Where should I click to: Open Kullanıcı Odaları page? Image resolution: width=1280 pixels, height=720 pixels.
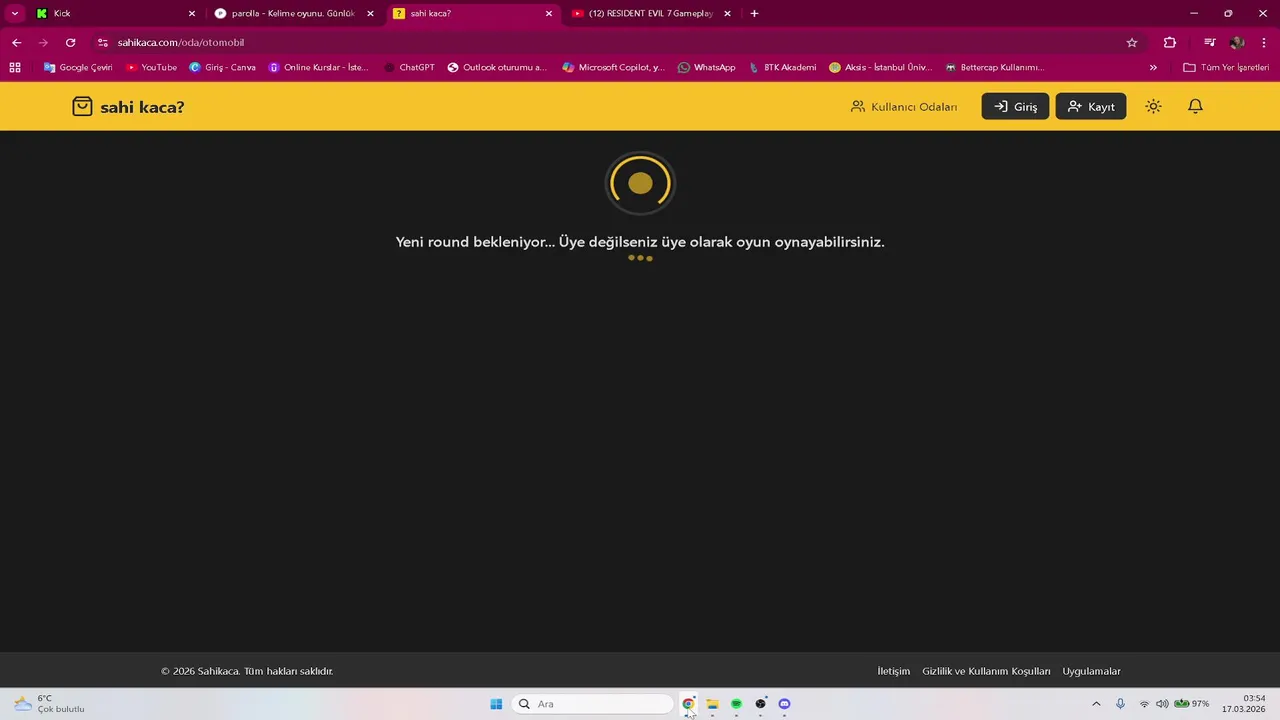(x=904, y=107)
